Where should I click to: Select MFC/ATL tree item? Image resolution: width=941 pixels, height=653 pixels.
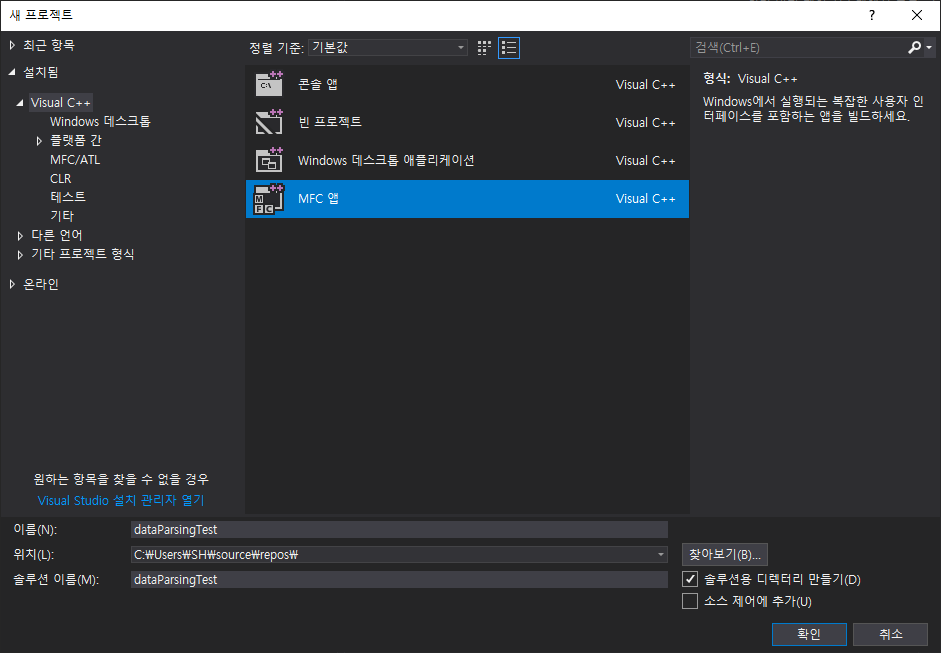coord(75,160)
